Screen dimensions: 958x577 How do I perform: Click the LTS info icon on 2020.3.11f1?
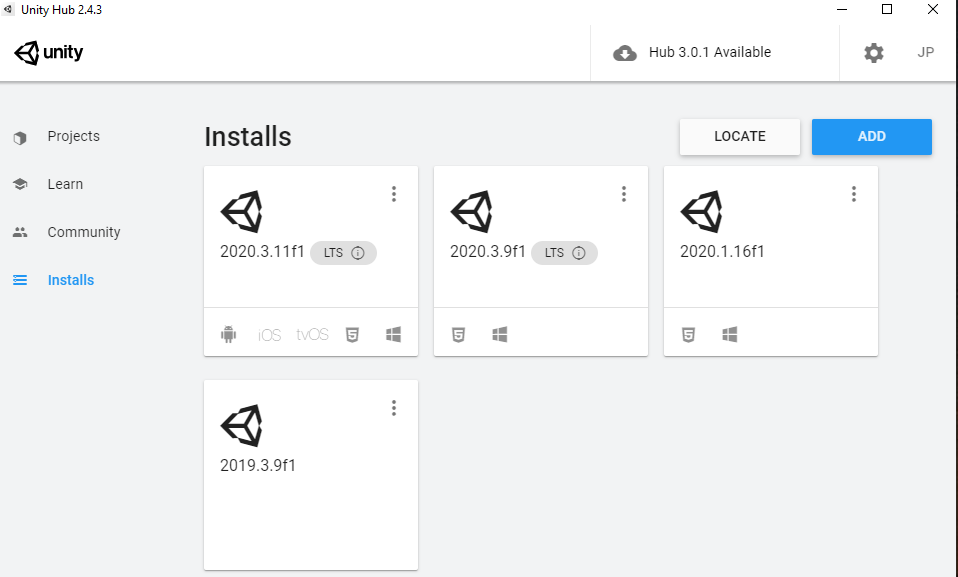358,253
